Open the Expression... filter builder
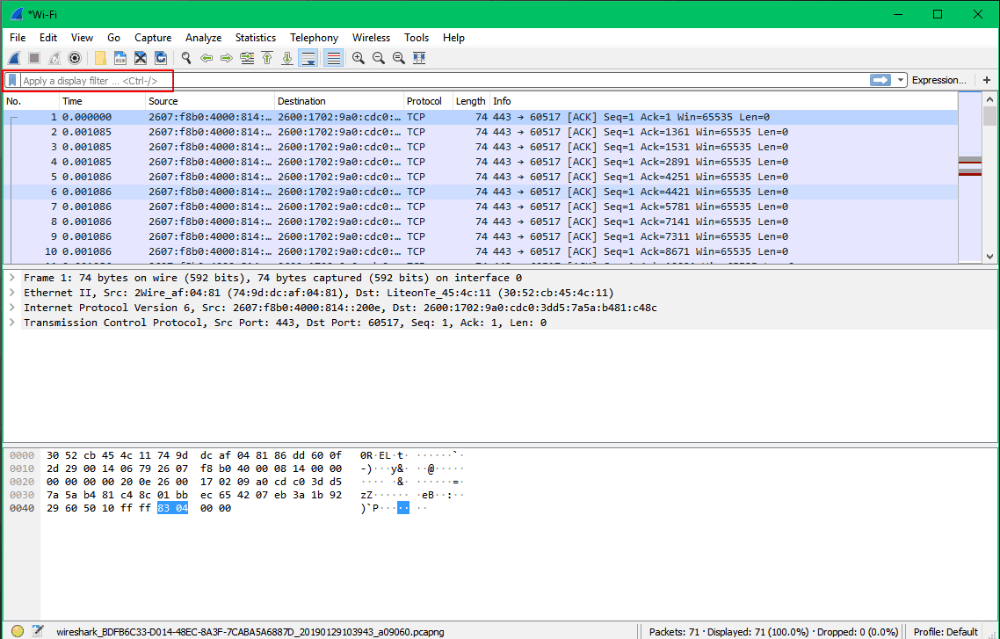The image size is (1000, 639). click(939, 80)
